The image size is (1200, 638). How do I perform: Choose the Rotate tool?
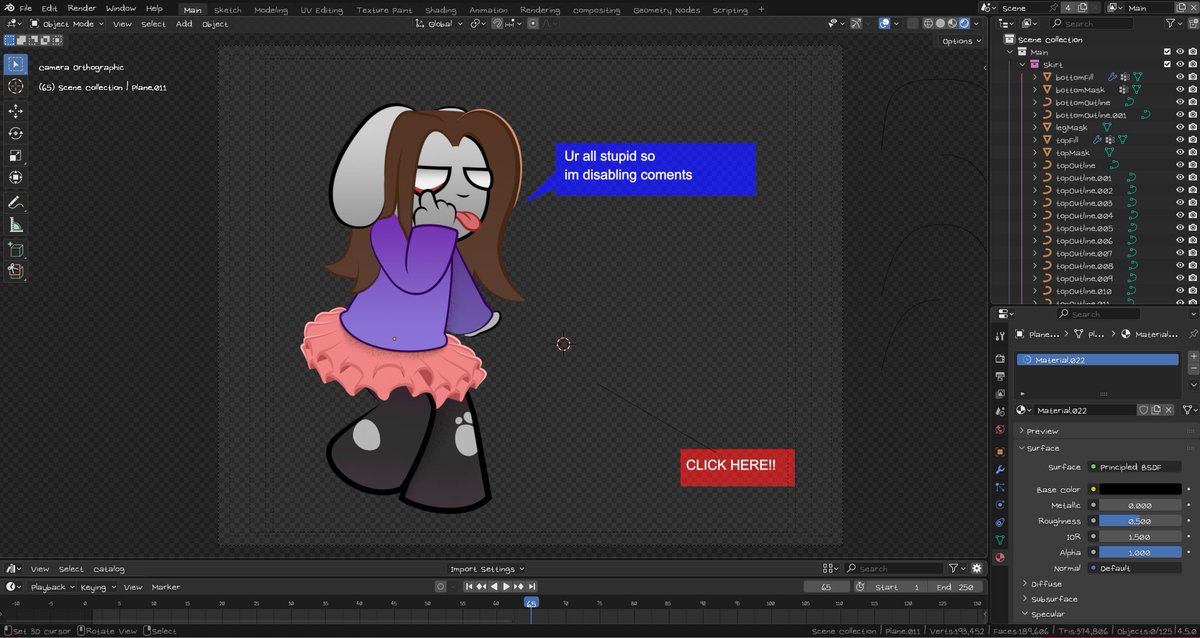pyautogui.click(x=15, y=133)
